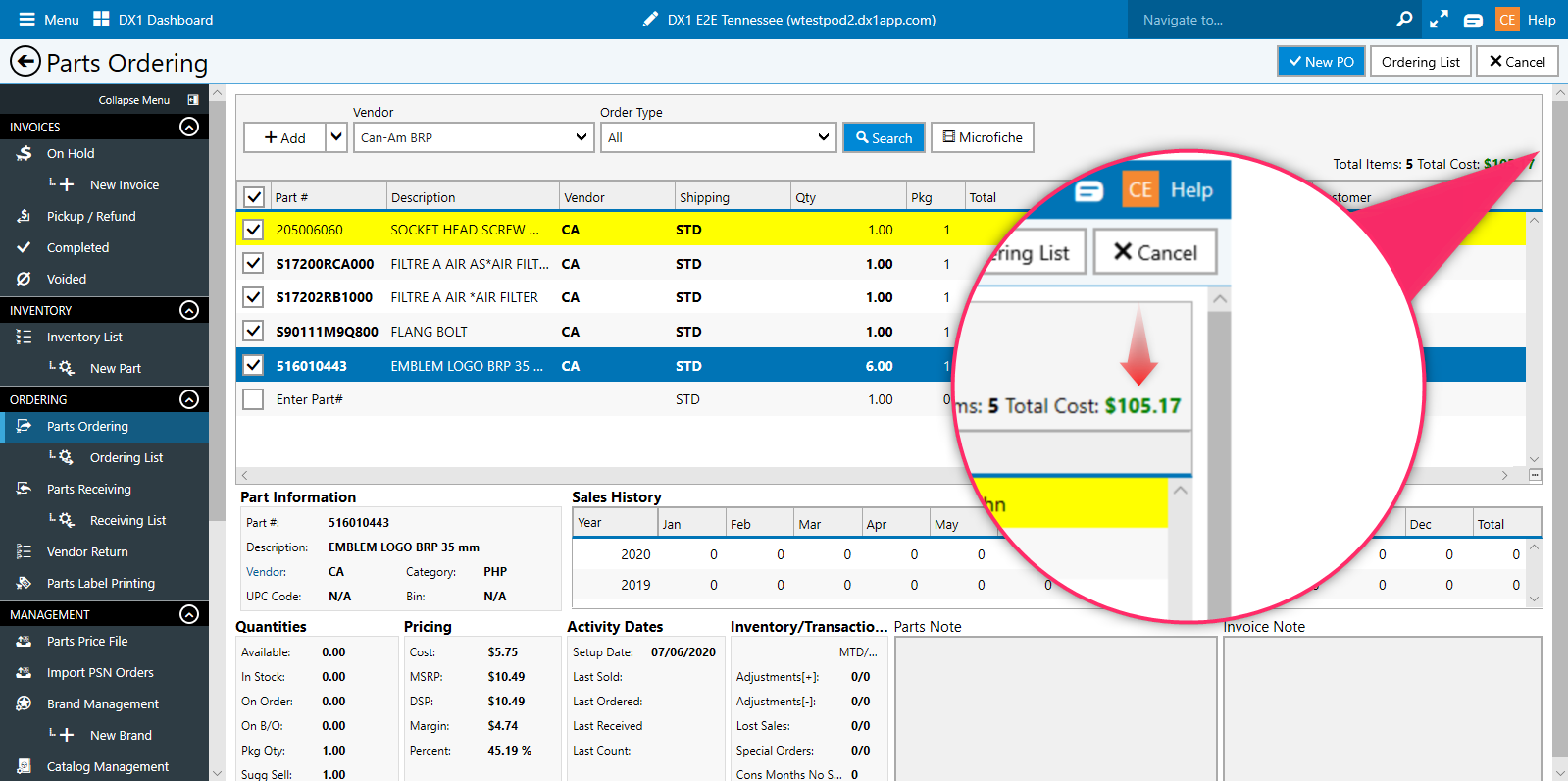This screenshot has height=781, width=1568.
Task: Open Import PSN Orders
Action: [100, 672]
